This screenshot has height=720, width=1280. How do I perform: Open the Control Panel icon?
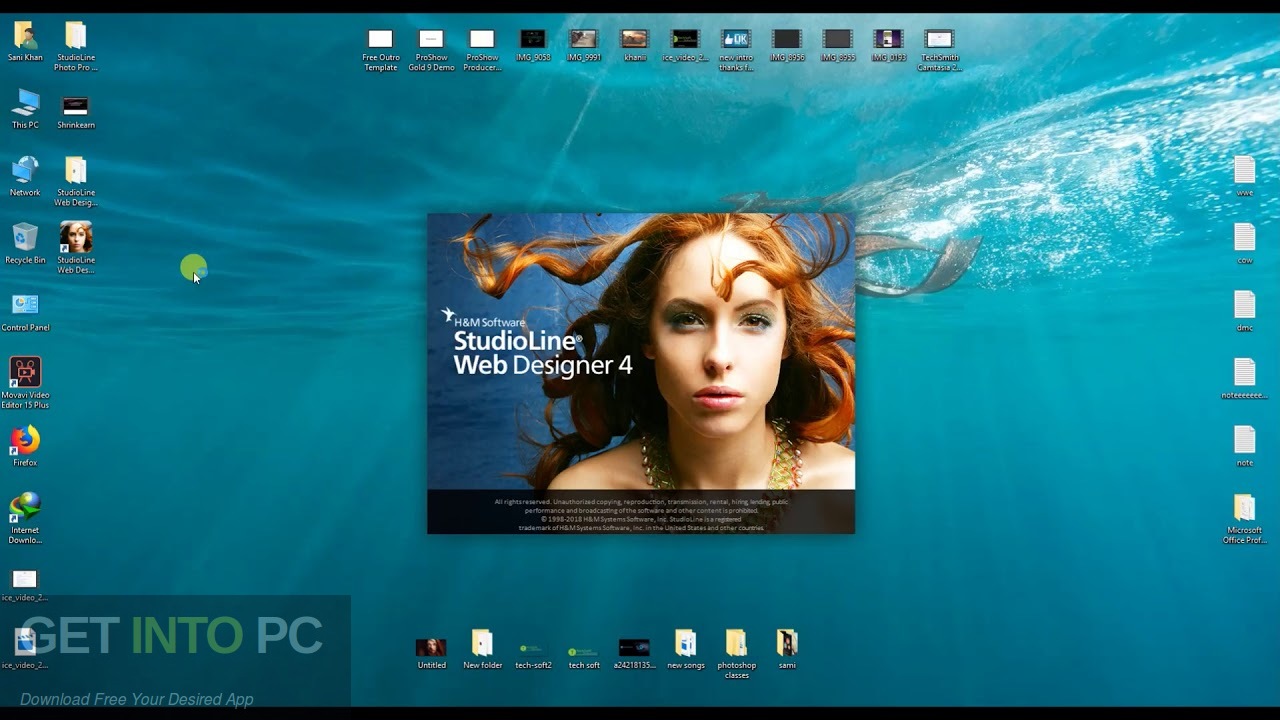coord(25,307)
